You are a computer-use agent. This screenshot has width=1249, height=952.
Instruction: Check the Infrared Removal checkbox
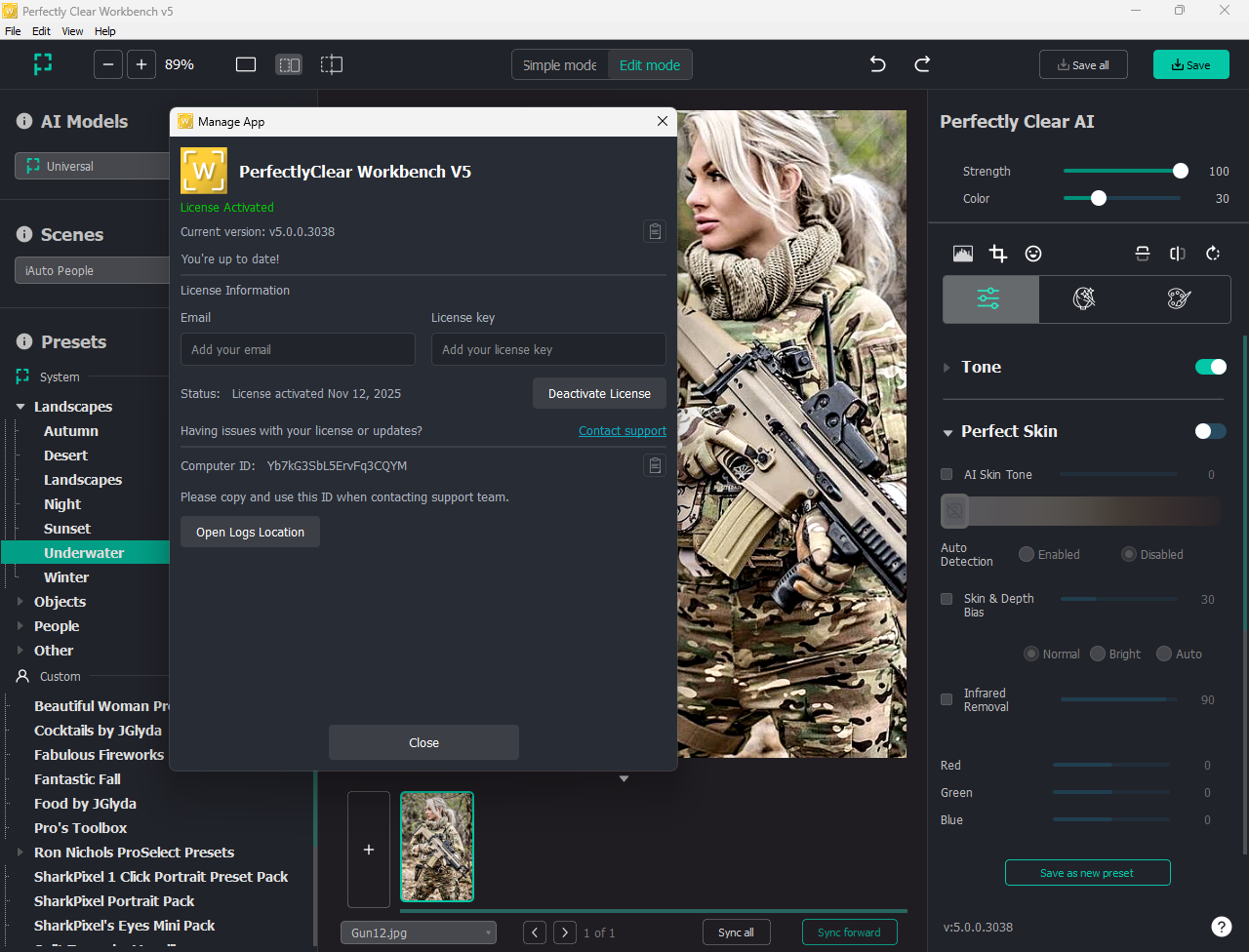[947, 699]
